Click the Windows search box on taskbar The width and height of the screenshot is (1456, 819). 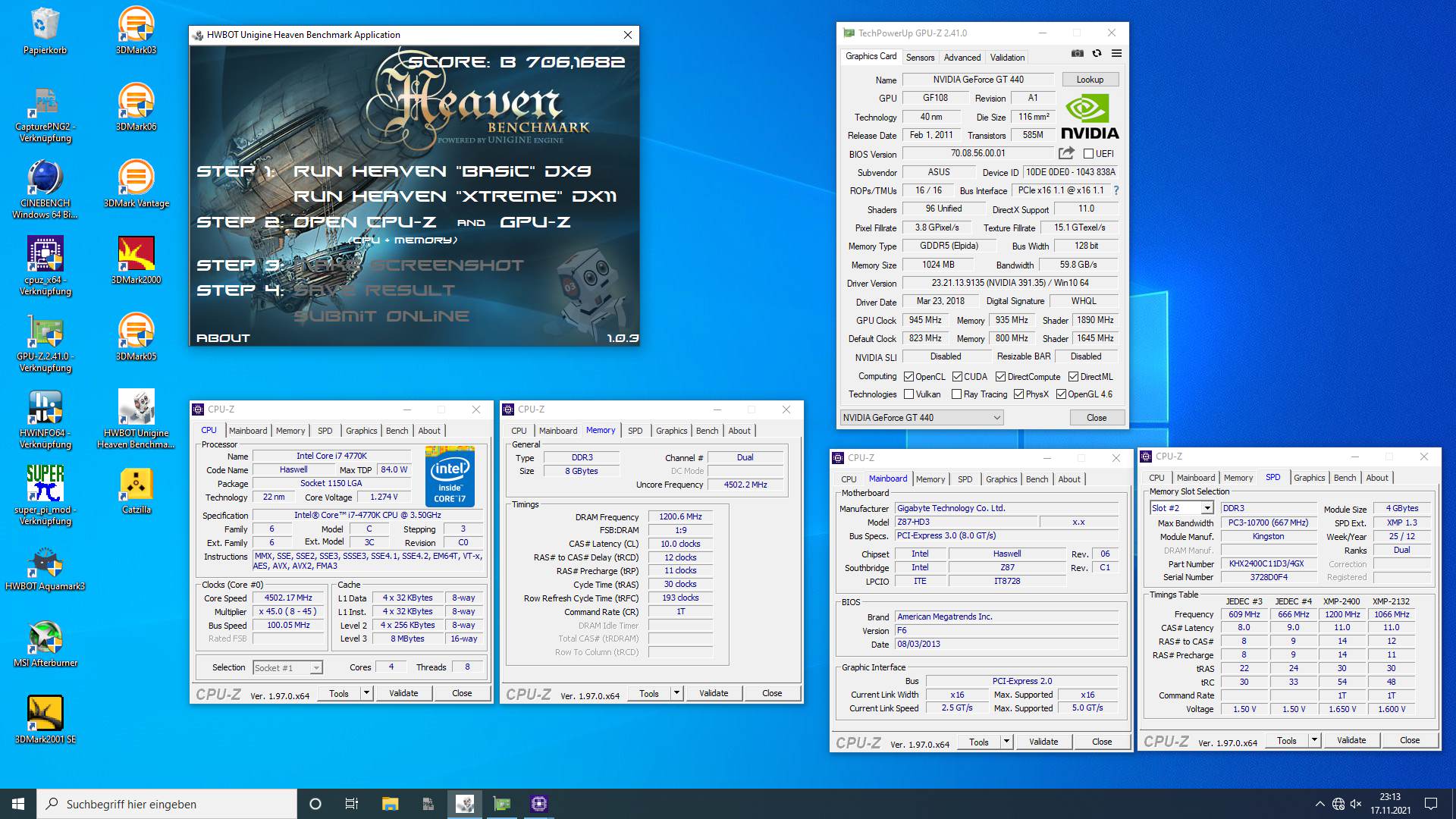tap(167, 804)
